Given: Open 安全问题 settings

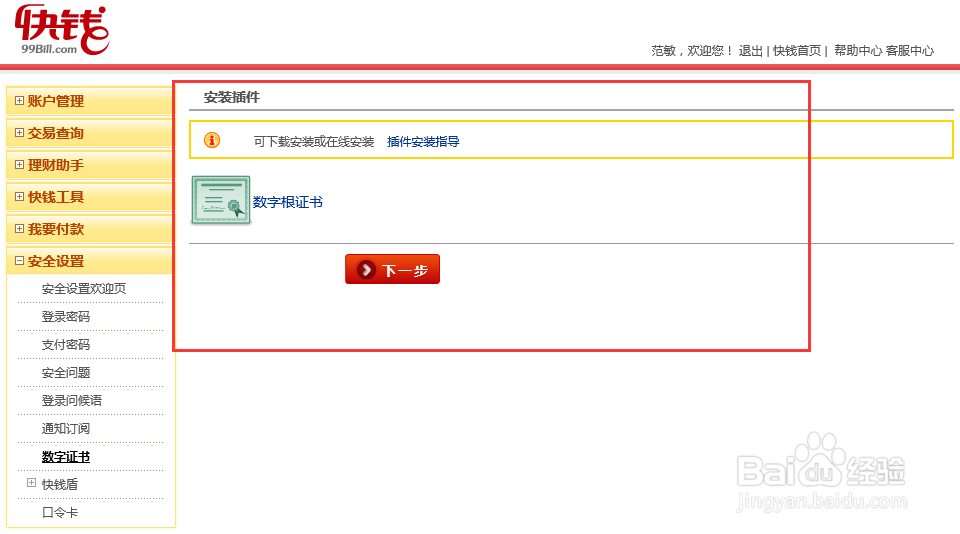Looking at the screenshot, I should [66, 372].
